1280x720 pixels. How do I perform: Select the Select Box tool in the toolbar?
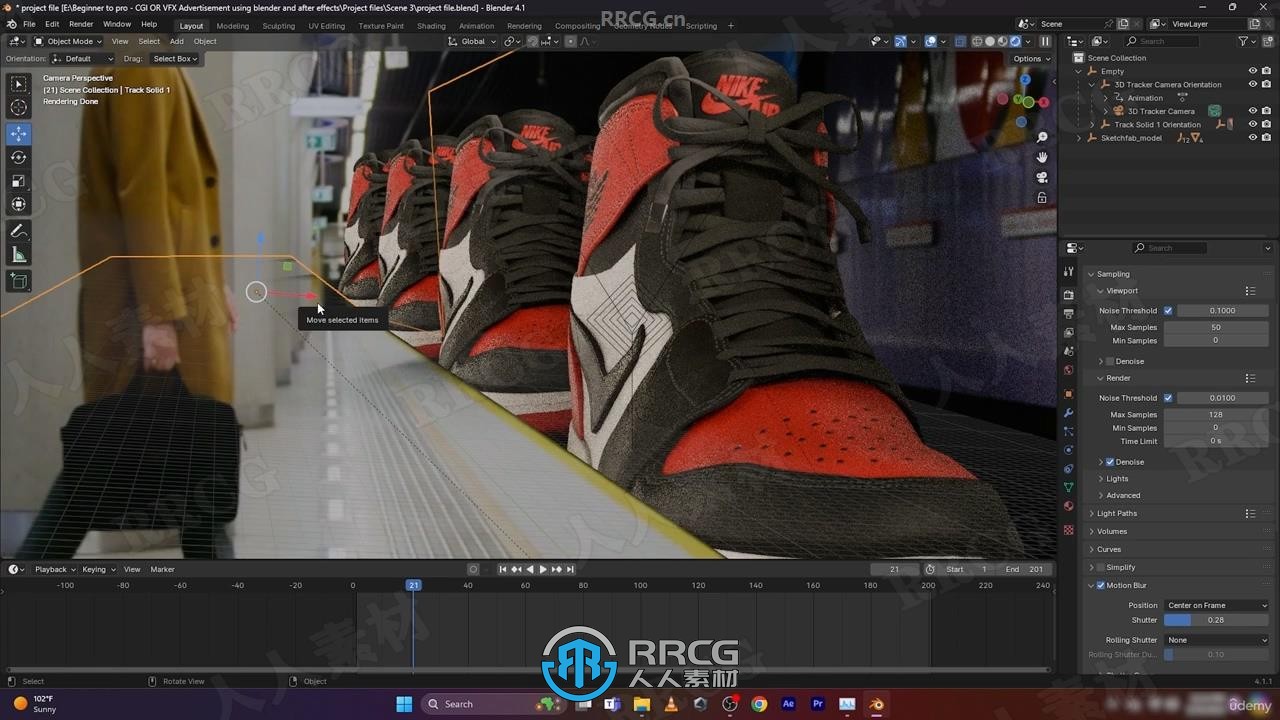pyautogui.click(x=19, y=84)
